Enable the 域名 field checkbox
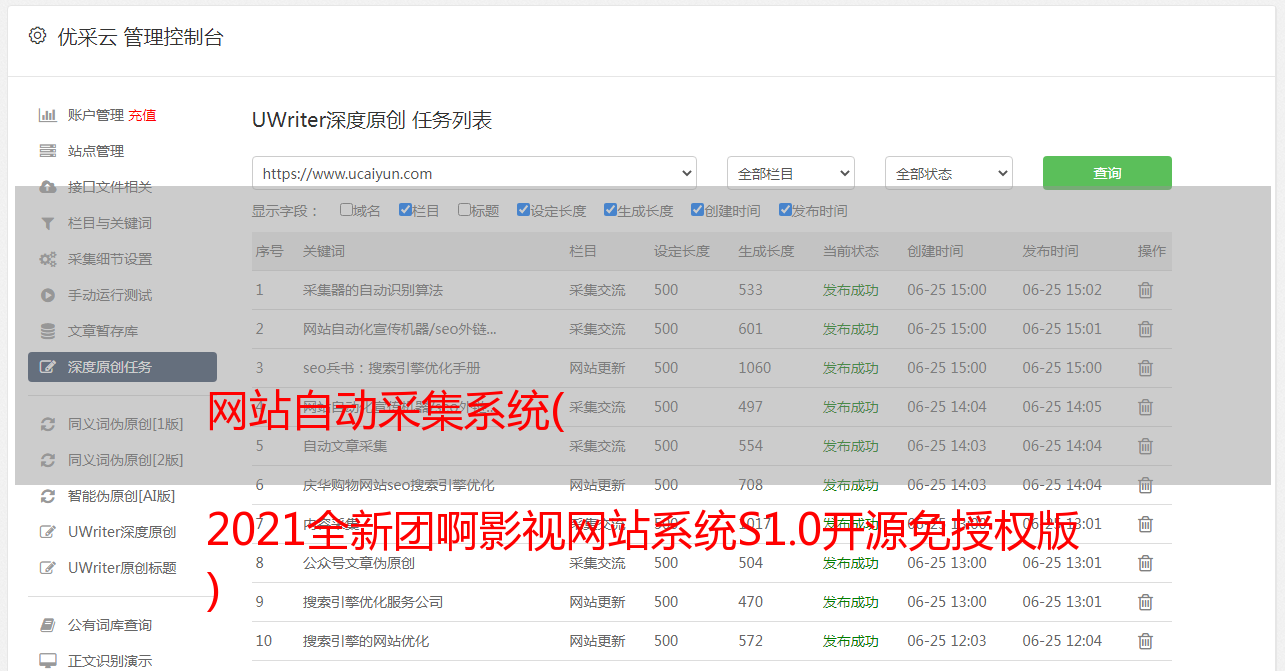Screen dimensions: 1285x671 coord(346,210)
